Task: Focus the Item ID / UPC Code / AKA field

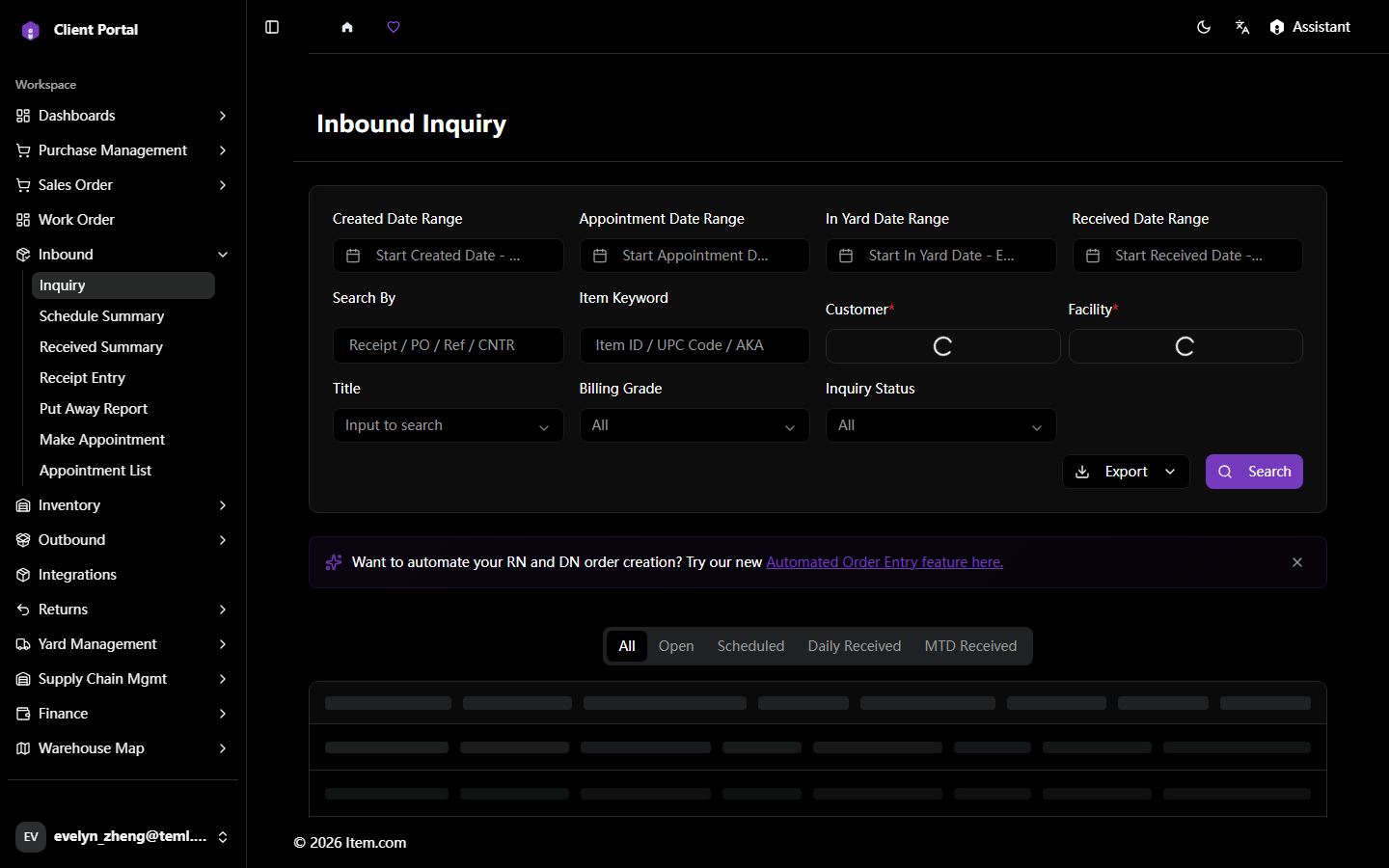Action: point(694,345)
